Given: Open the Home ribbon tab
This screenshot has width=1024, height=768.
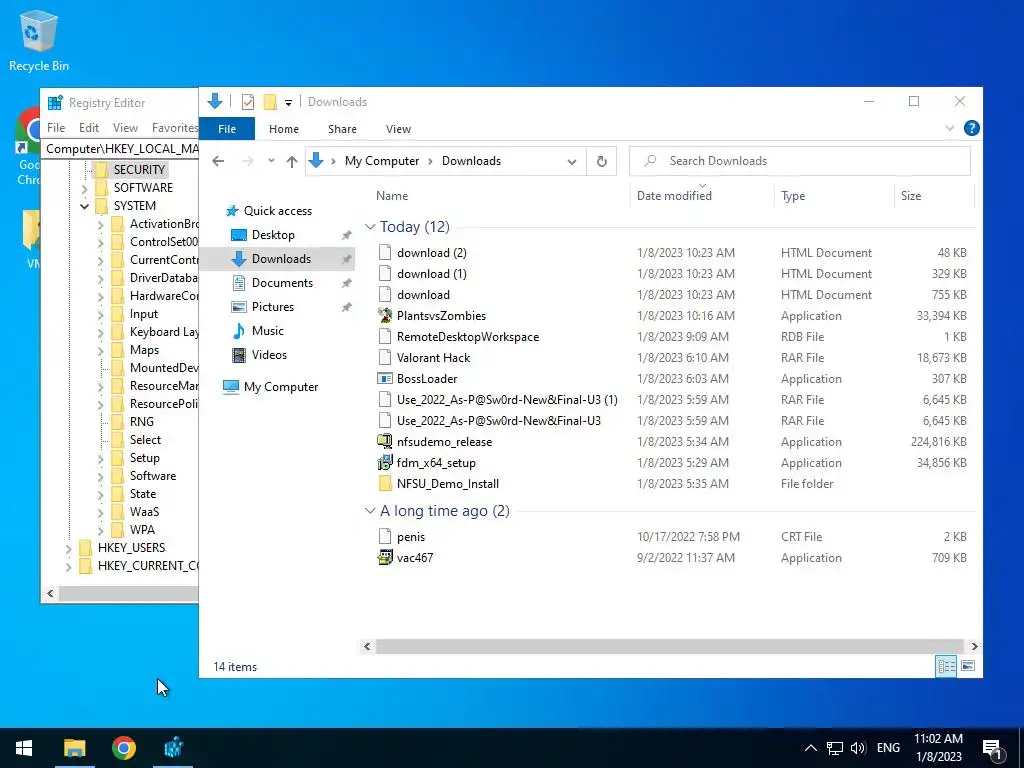Looking at the screenshot, I should click(283, 129).
